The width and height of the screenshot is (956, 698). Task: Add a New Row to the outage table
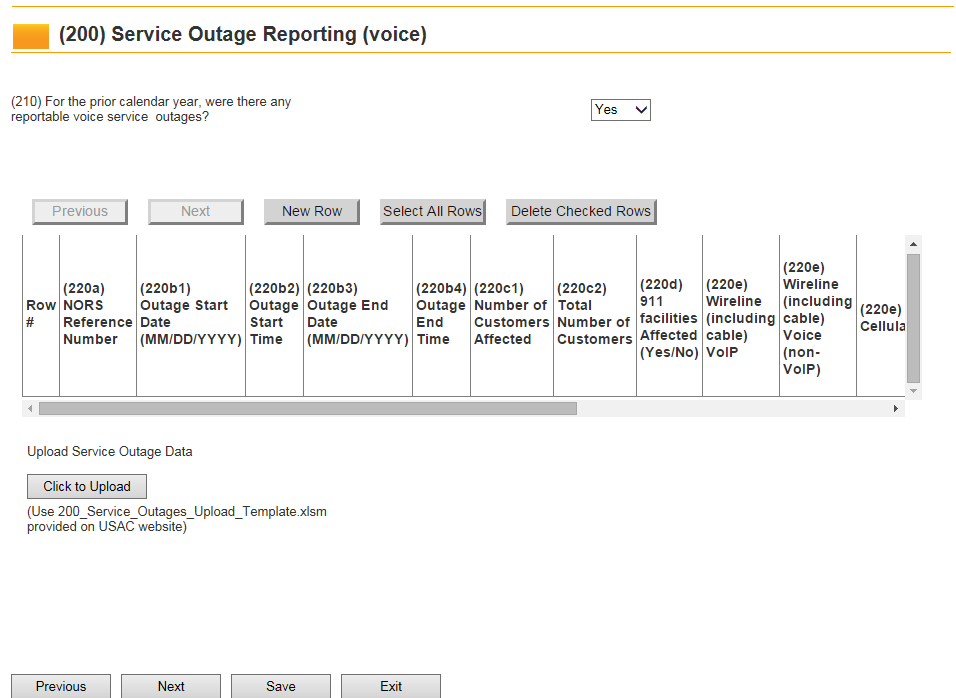[x=312, y=212]
